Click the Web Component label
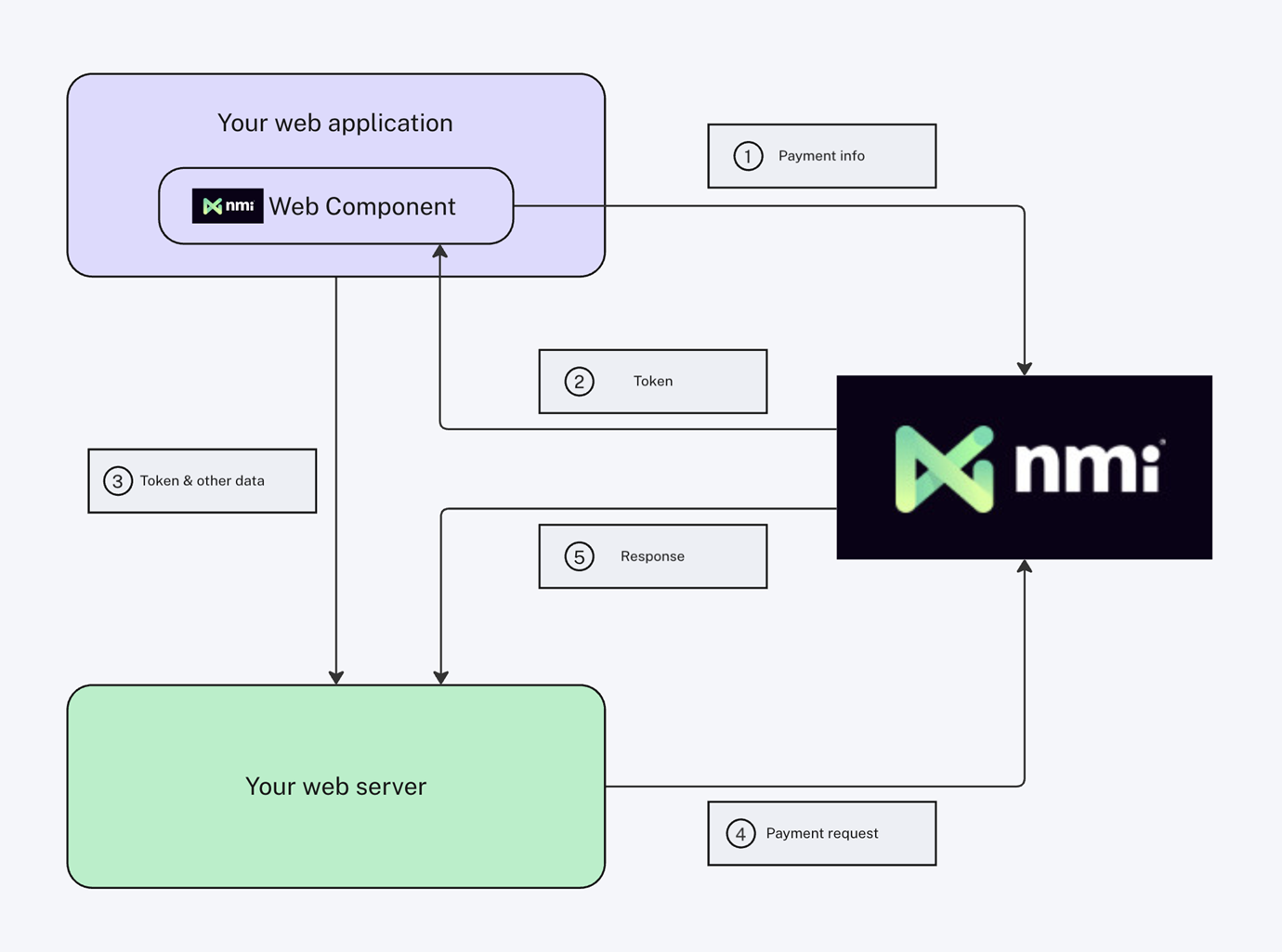Viewport: 1282px width, 952px height. [362, 206]
